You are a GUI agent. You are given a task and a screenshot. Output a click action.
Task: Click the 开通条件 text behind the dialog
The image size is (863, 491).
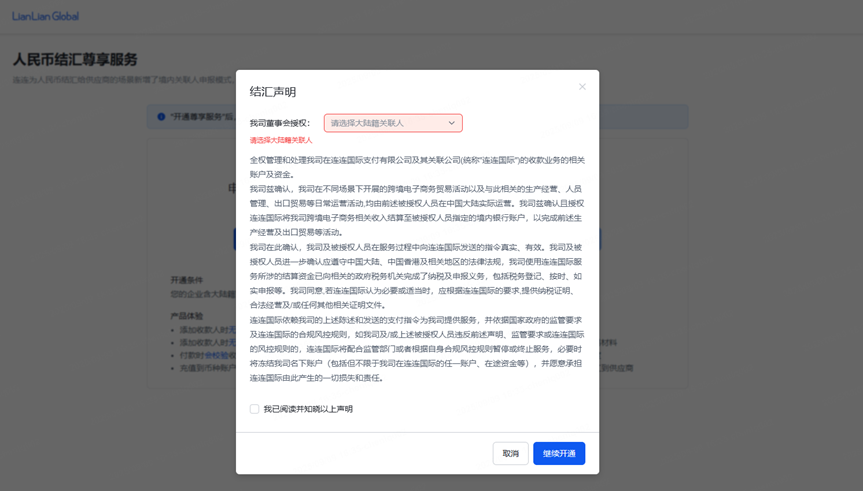click(187, 280)
